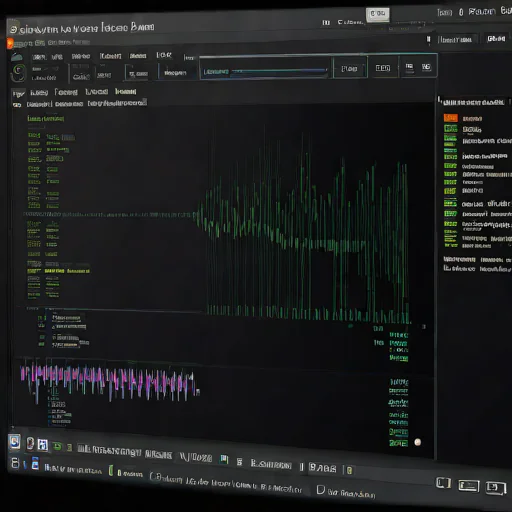Viewport: 512px width, 512px height.
Task: Click the green square icon in the bottom bar
Action: (57, 446)
